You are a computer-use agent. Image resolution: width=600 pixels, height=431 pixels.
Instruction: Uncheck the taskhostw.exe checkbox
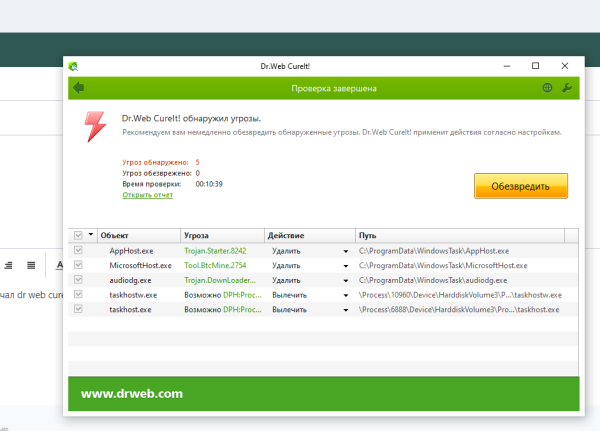[78, 294]
